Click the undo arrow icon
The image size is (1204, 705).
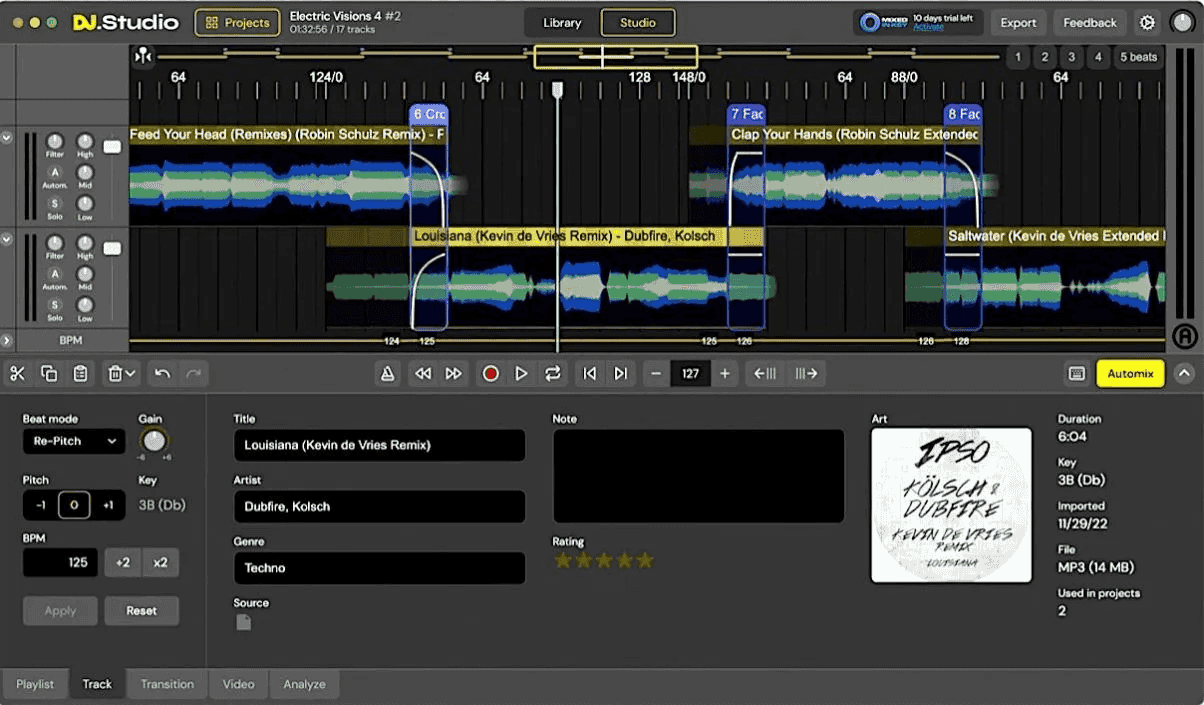162,373
